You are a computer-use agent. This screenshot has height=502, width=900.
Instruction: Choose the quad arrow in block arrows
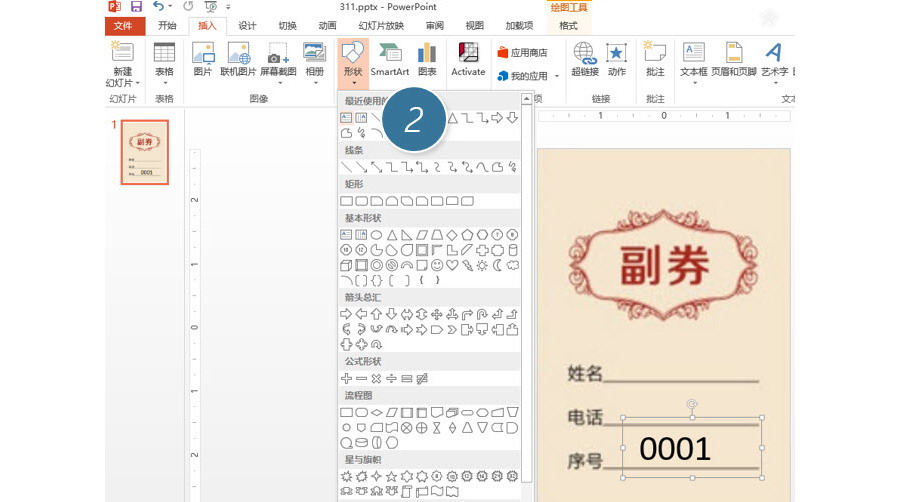coord(437,314)
